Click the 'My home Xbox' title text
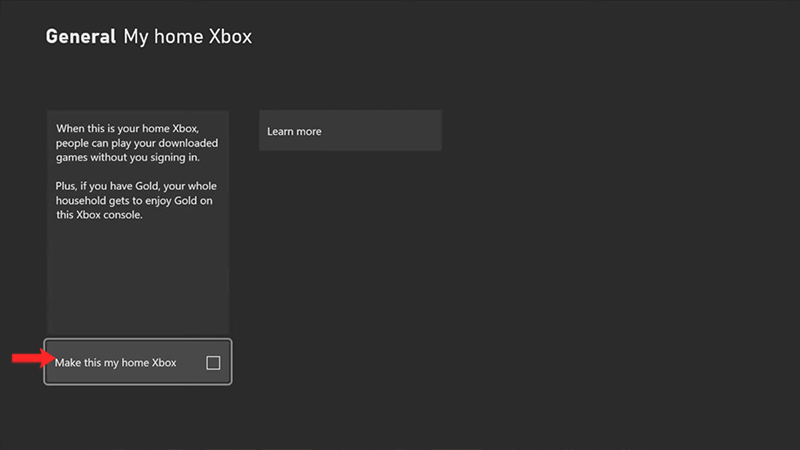Image resolution: width=800 pixels, height=450 pixels. tap(188, 37)
